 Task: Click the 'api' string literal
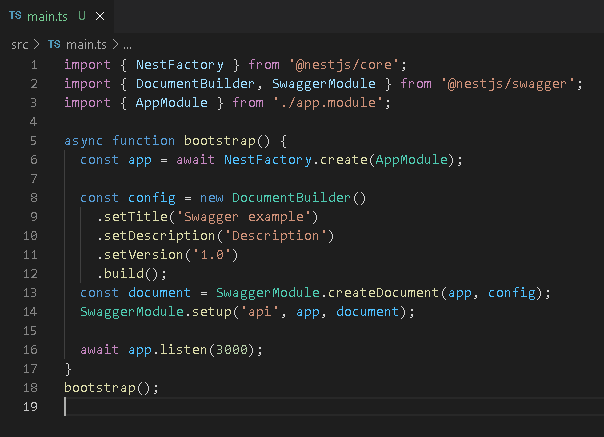pos(260,311)
